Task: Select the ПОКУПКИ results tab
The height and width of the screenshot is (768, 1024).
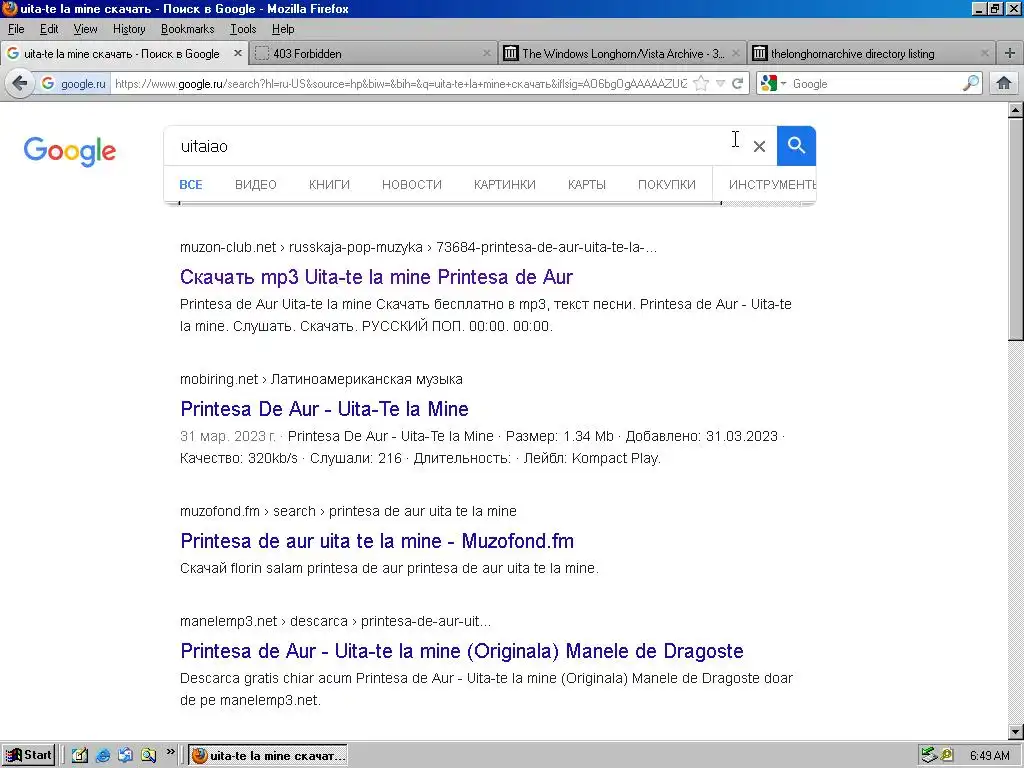Action: tap(667, 185)
